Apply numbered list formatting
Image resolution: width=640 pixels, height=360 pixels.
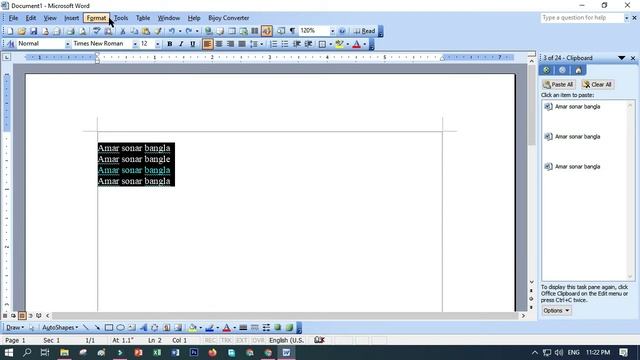coord(273,44)
